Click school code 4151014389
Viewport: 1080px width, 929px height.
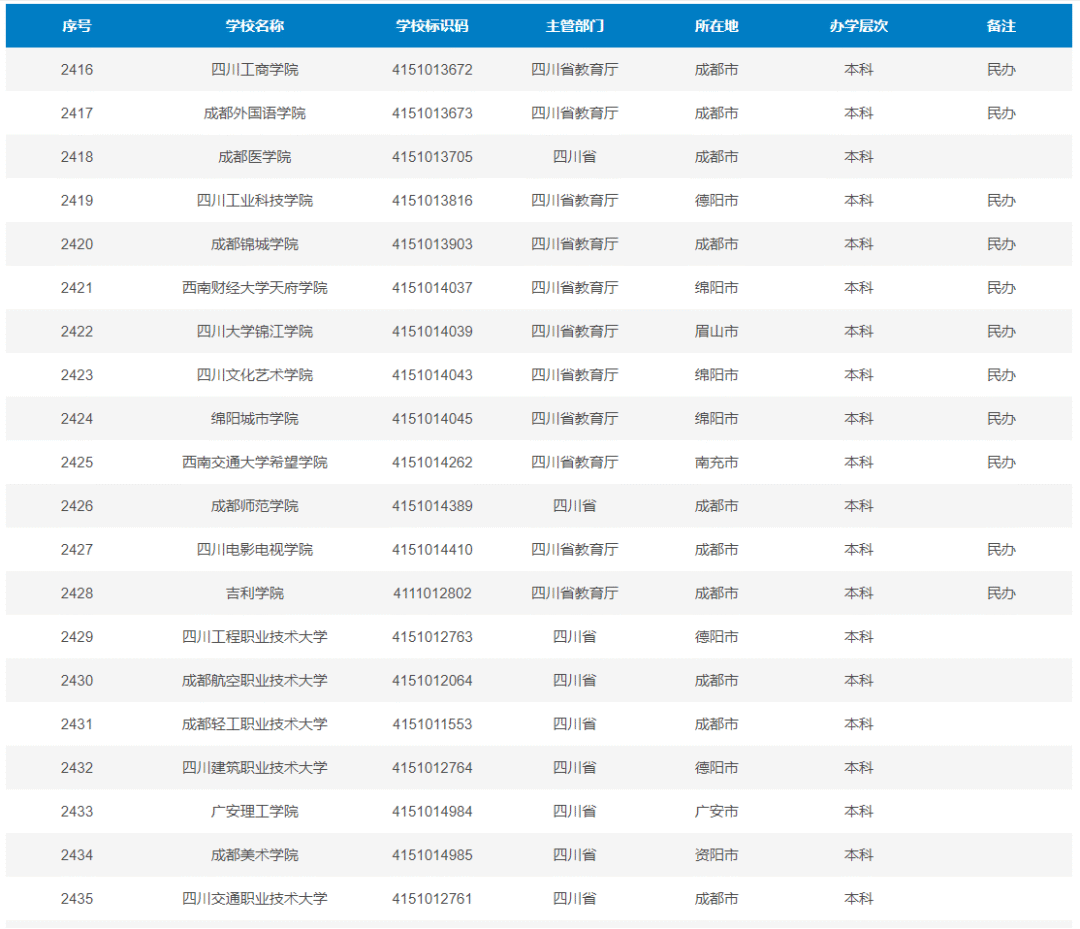pos(433,506)
